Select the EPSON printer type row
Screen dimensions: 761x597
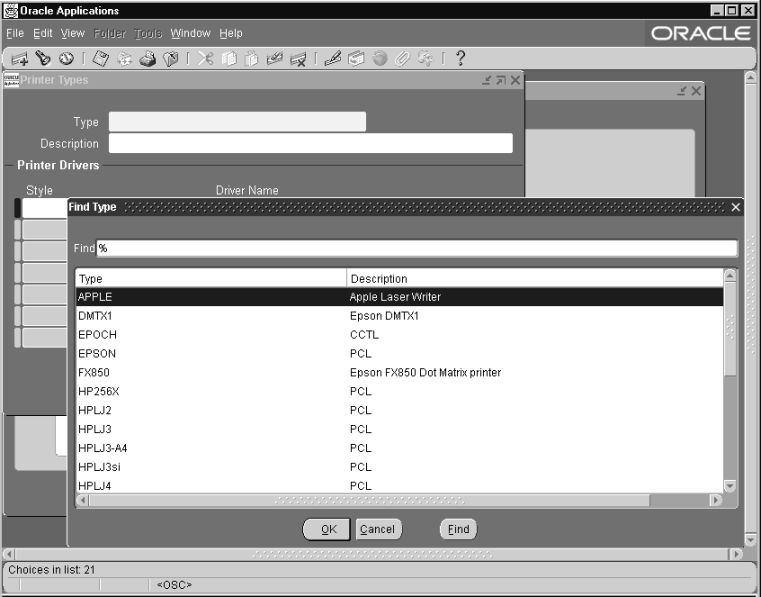coord(399,354)
